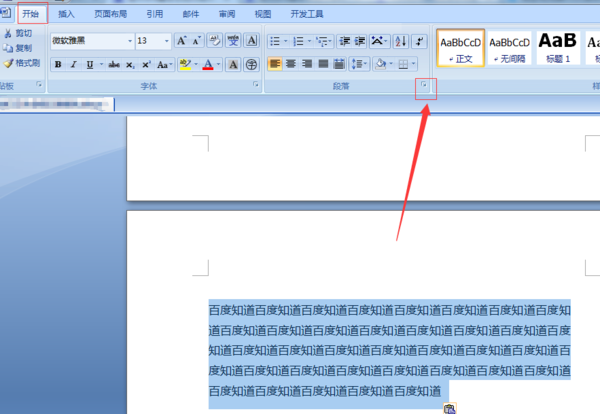Justify the paragraph text
The width and height of the screenshot is (600, 414).
(x=323, y=64)
